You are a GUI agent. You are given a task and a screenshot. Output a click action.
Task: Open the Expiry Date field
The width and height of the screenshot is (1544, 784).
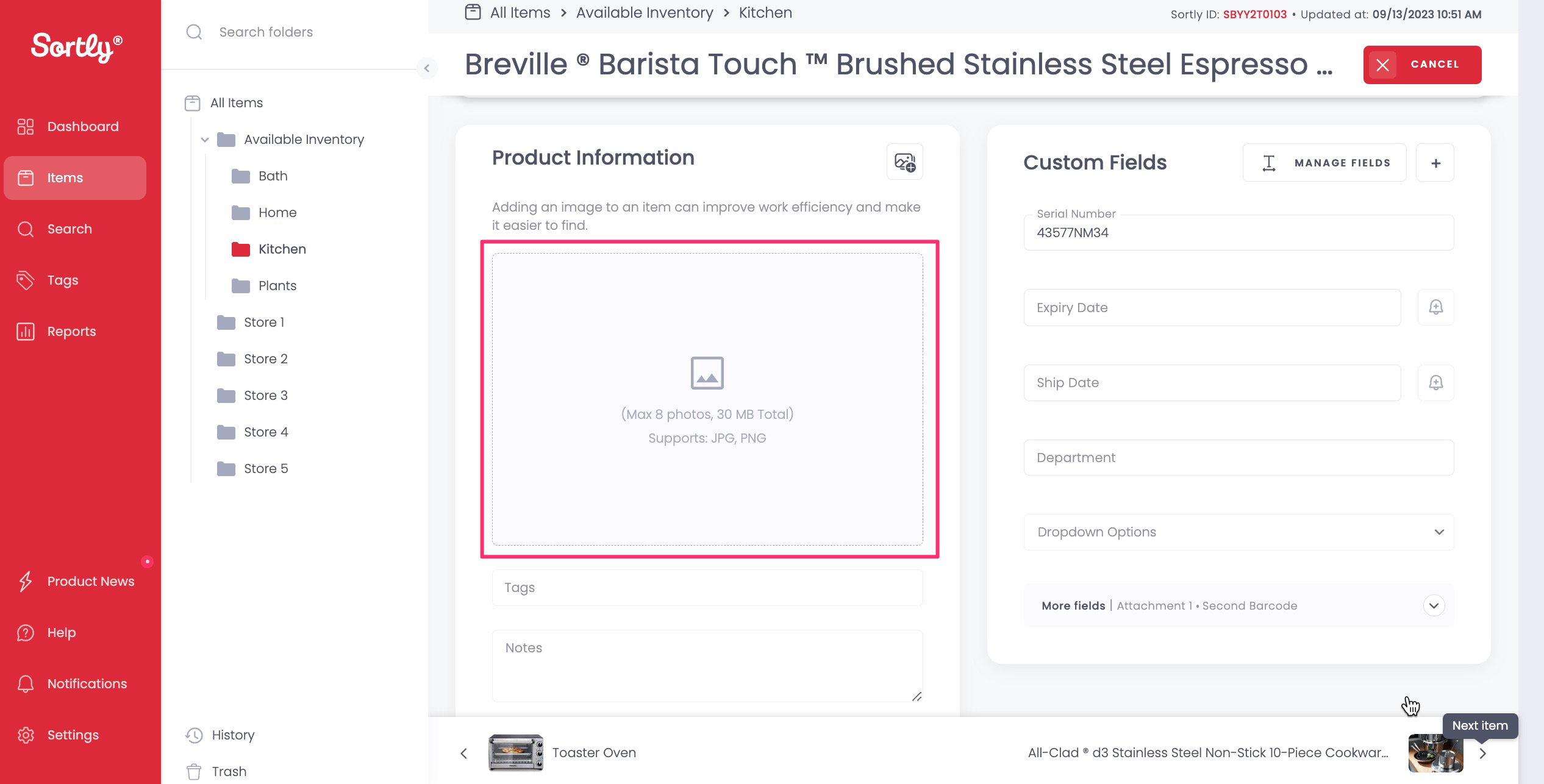click(1212, 307)
